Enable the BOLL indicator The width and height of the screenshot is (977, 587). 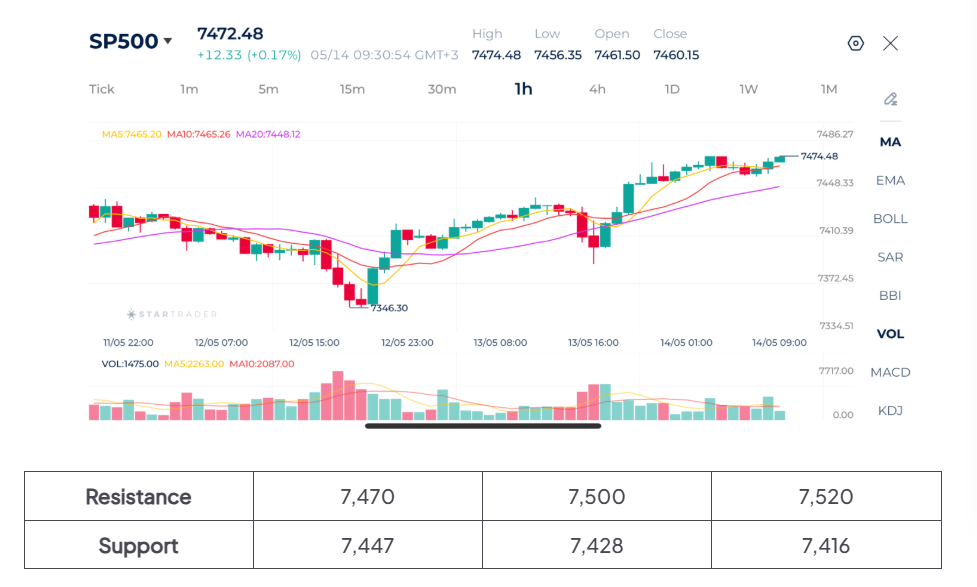[x=890, y=219]
